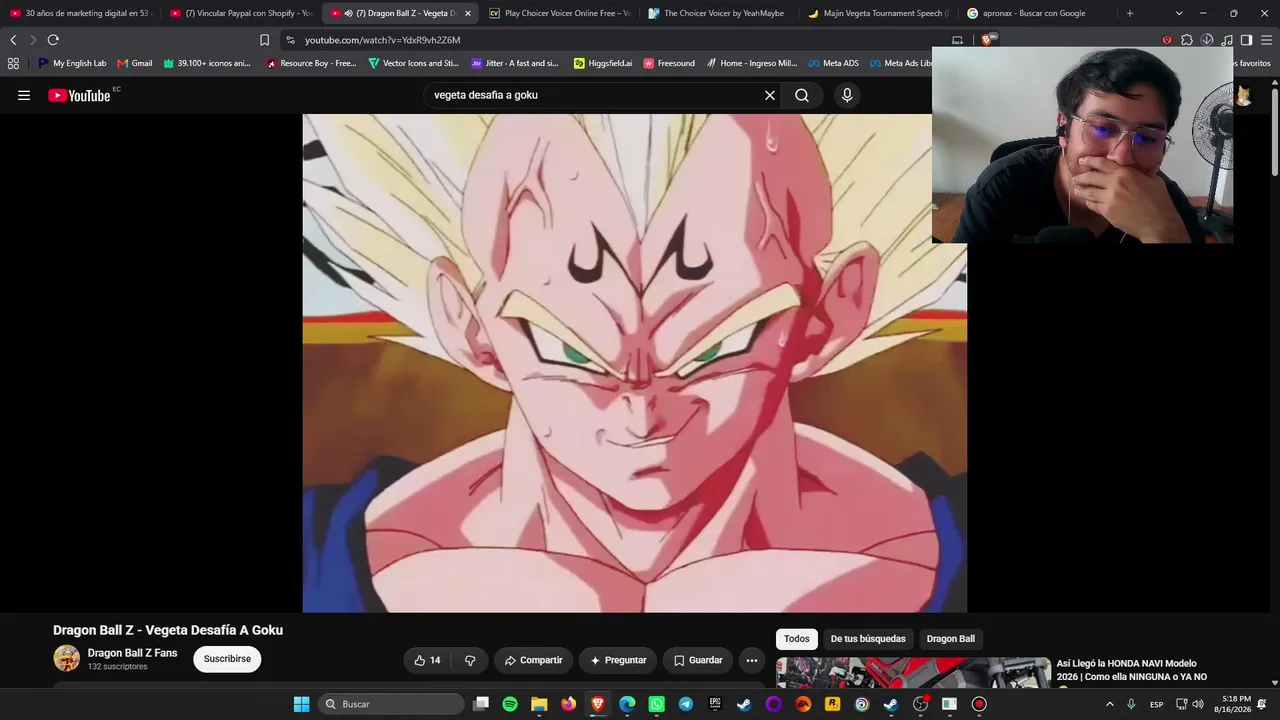Switch to '30 años de marketing digital' tab
Image resolution: width=1280 pixels, height=720 pixels.
(80, 13)
